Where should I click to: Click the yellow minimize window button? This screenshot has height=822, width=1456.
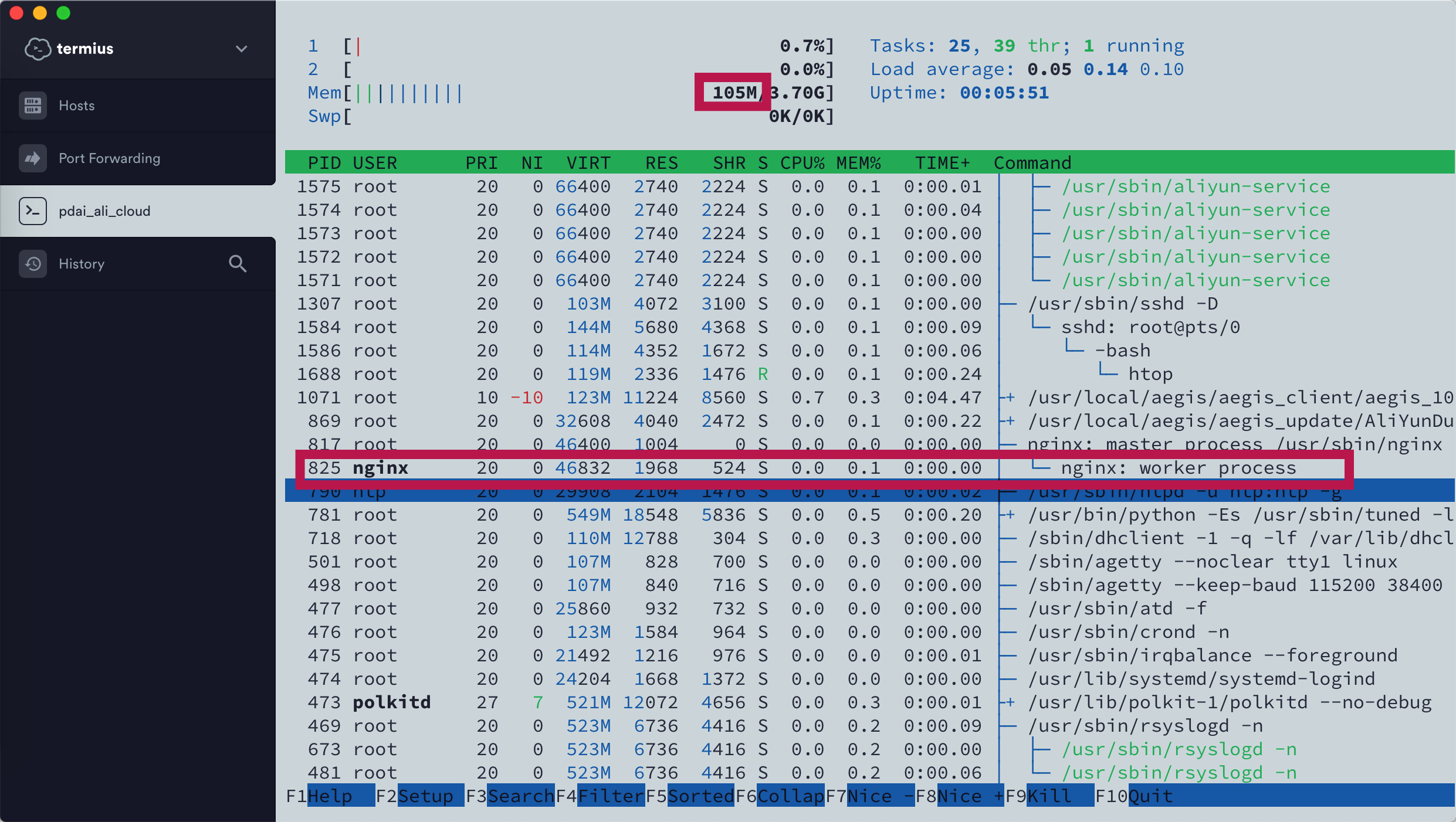[x=40, y=13]
